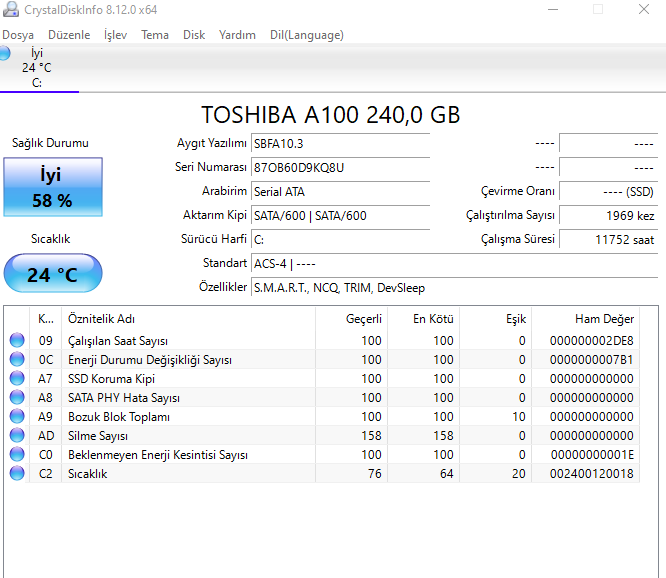Click raw value 00000000001E
The height and width of the screenshot is (578, 666).
(x=592, y=455)
